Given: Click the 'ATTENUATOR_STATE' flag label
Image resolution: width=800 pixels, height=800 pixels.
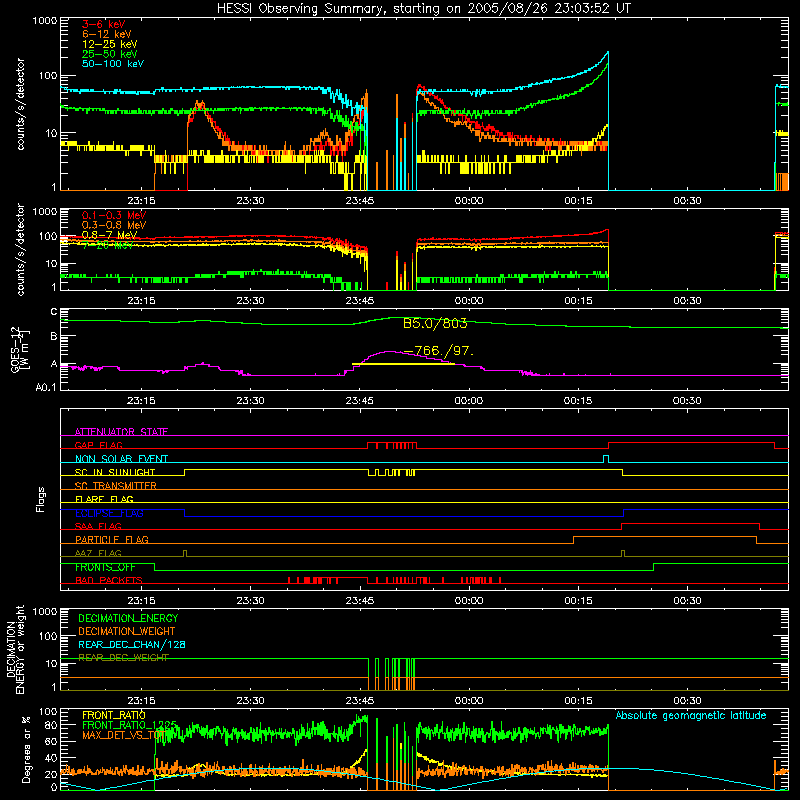Looking at the screenshot, I should (x=121, y=432).
